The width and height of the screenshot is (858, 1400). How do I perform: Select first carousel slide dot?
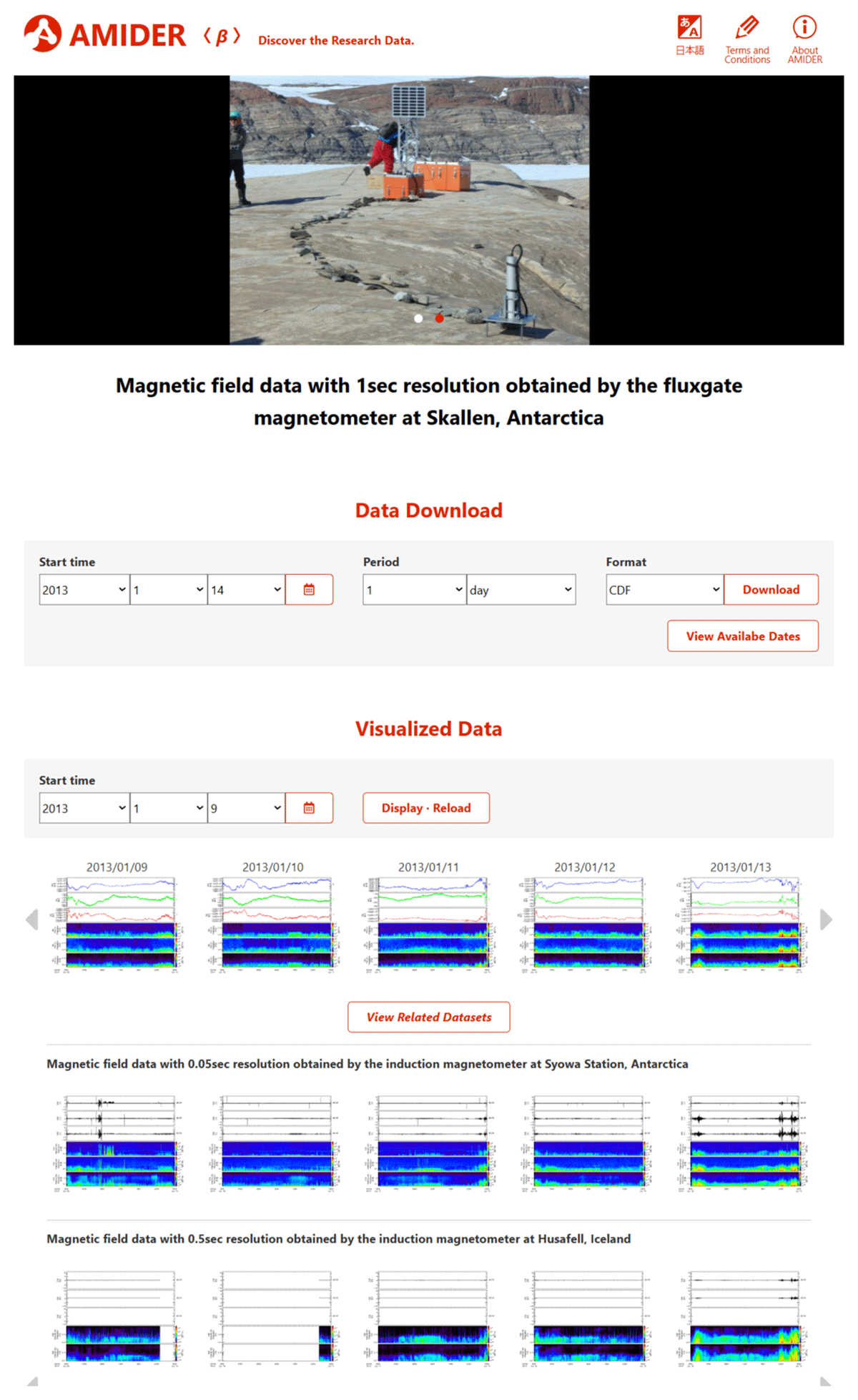(418, 319)
